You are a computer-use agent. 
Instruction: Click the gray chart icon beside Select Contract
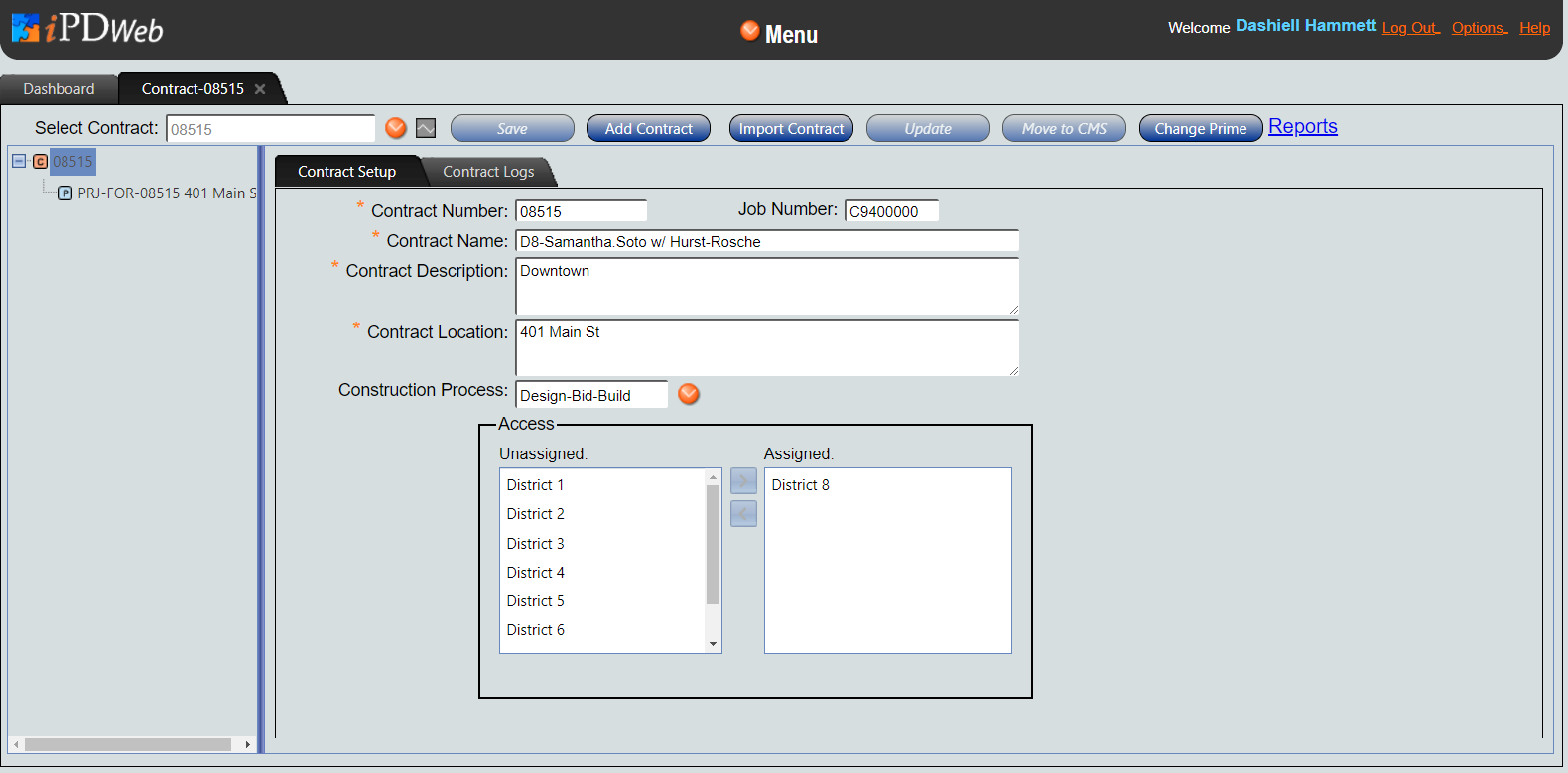pyautogui.click(x=426, y=128)
